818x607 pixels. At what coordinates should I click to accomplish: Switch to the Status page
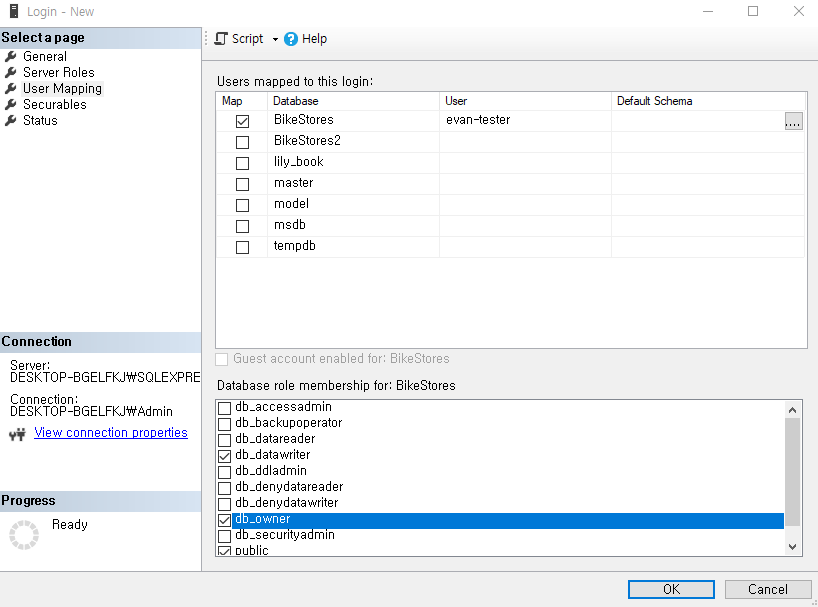40,120
